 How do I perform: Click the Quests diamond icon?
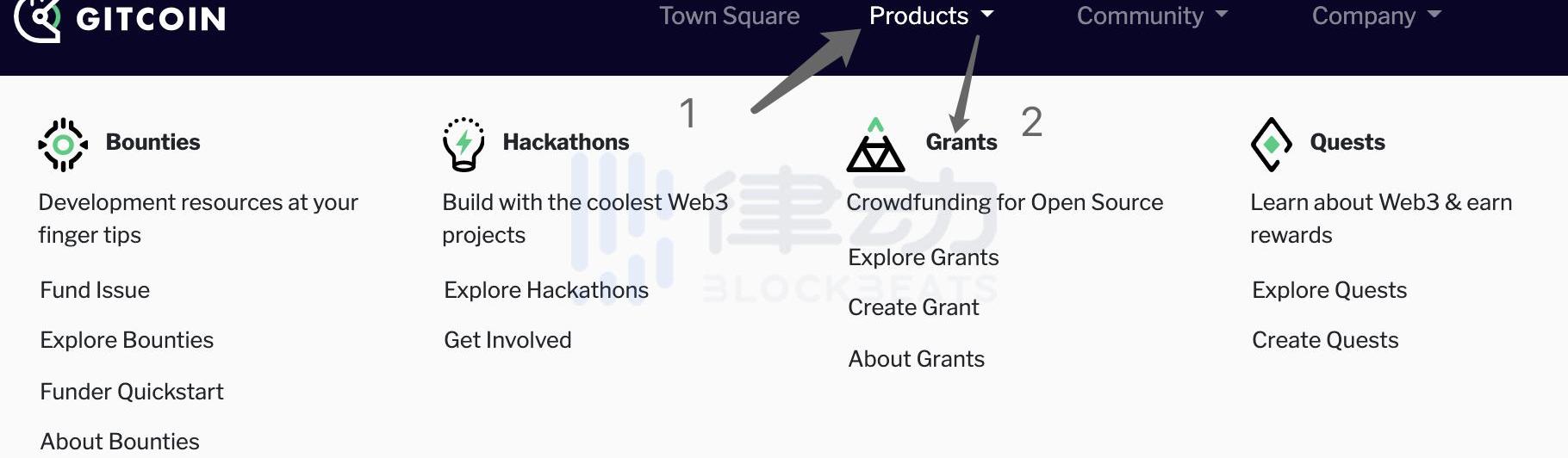tap(1271, 145)
